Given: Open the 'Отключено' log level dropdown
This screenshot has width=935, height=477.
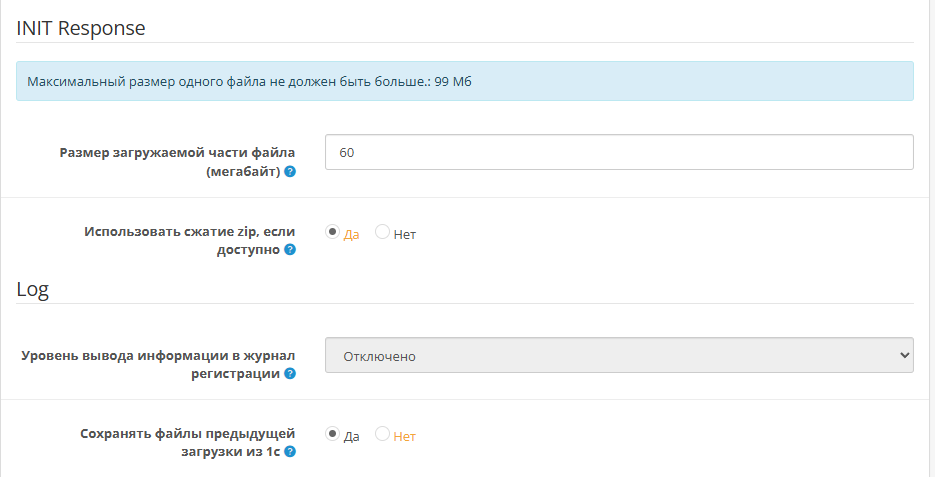Looking at the screenshot, I should point(618,355).
